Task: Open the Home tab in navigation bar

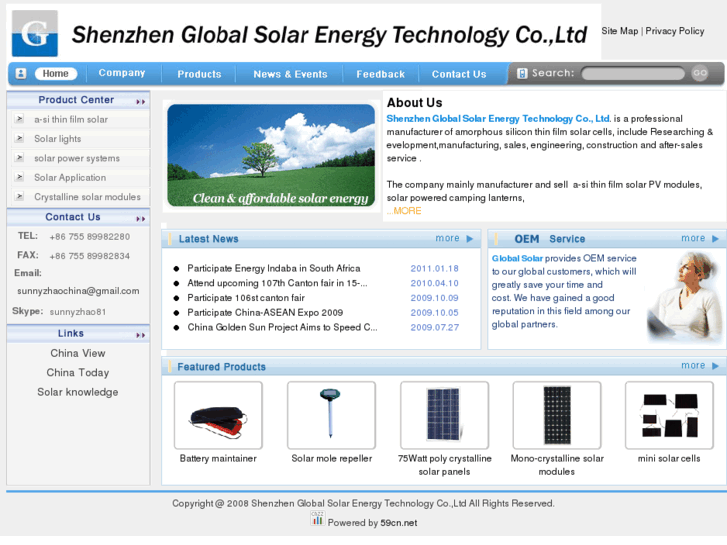Action: tap(56, 73)
